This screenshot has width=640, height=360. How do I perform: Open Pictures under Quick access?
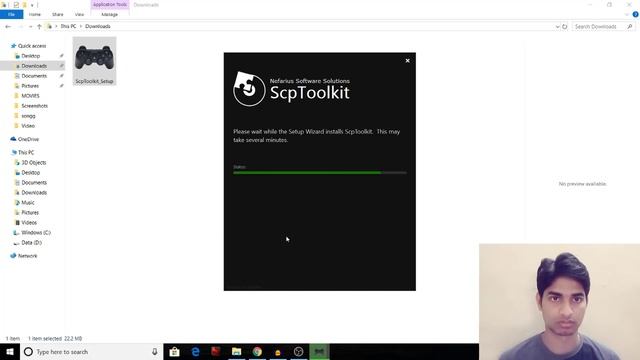click(x=30, y=86)
